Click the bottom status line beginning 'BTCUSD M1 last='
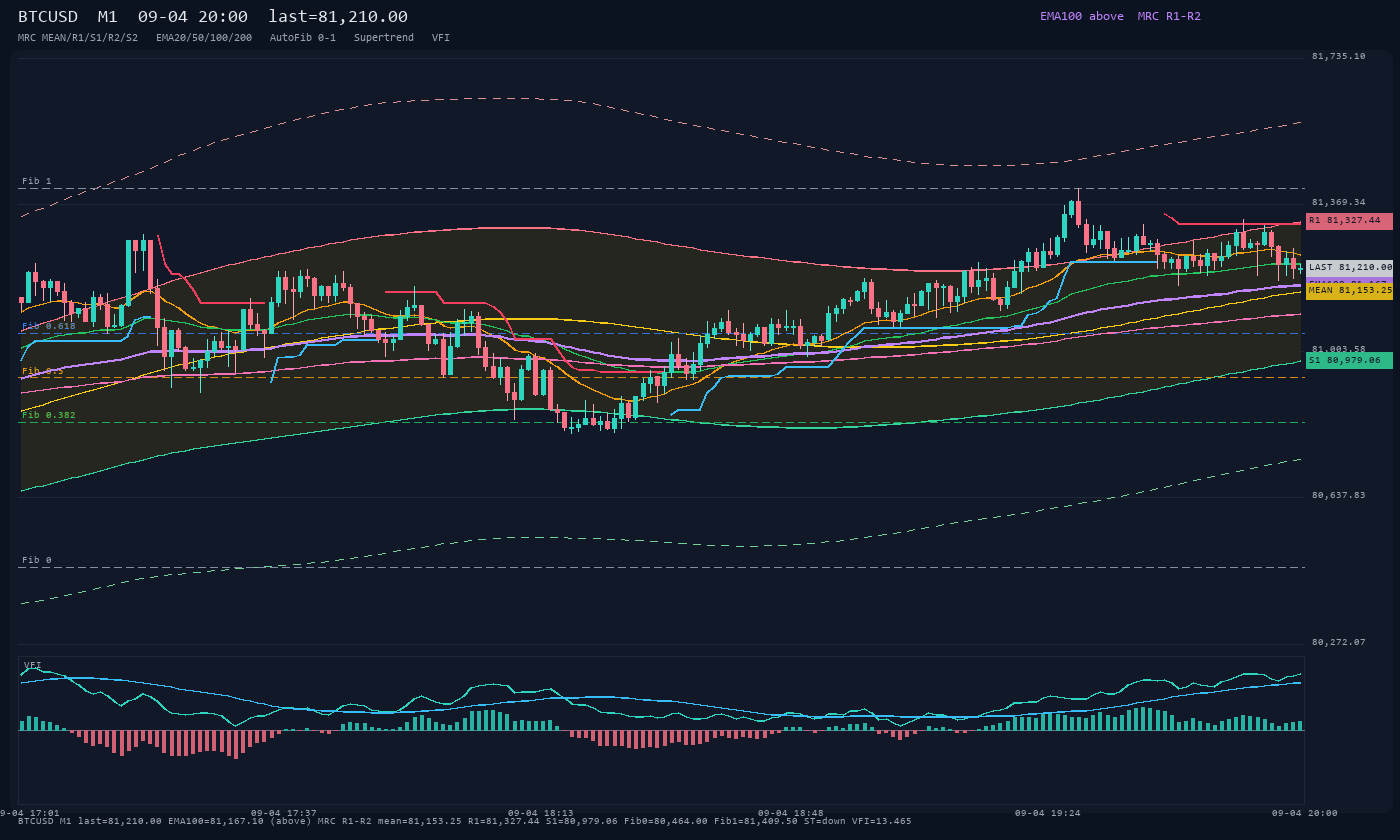 465,821
